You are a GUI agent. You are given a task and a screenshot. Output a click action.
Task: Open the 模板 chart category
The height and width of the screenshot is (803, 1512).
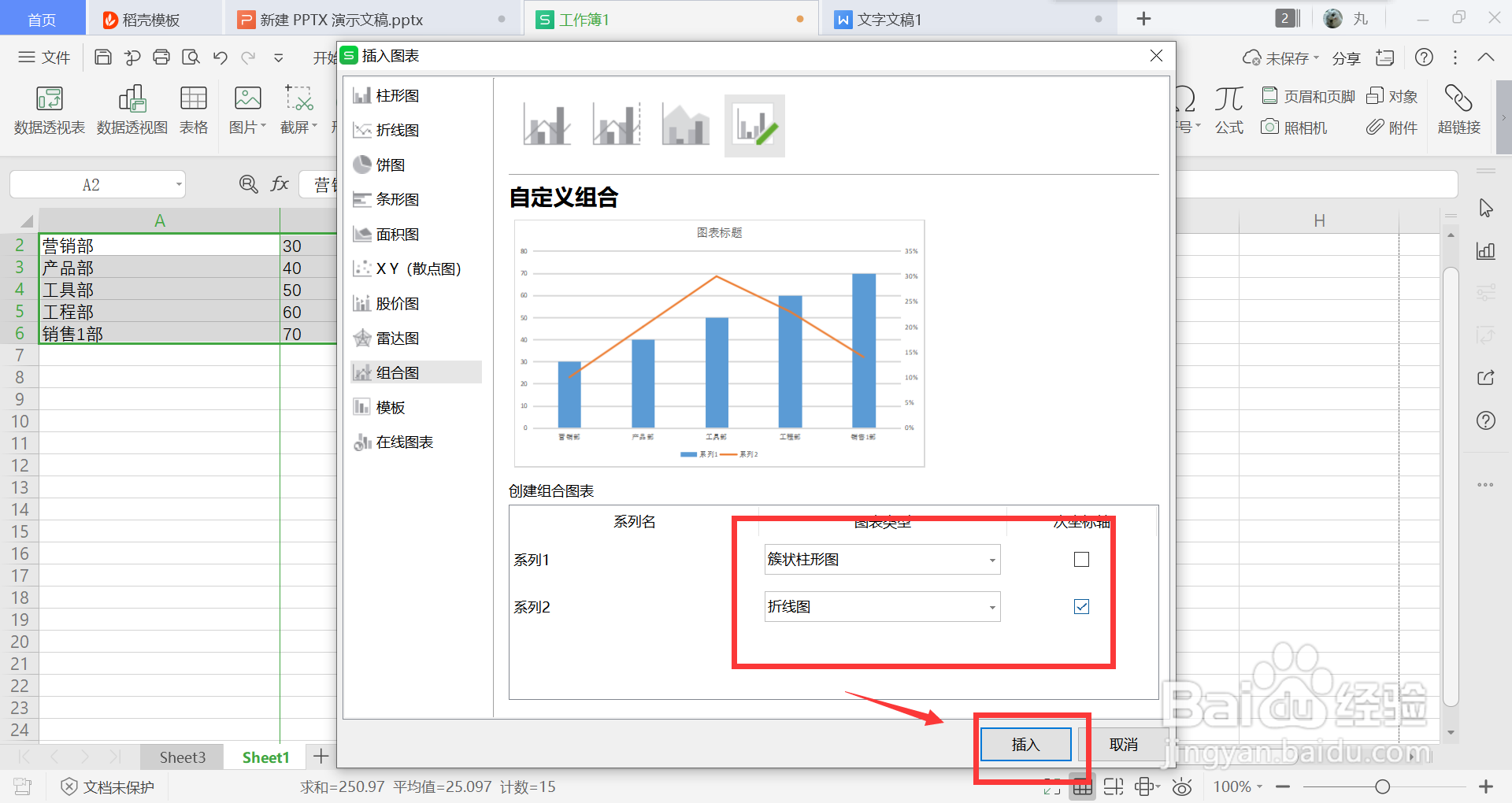pyautogui.click(x=416, y=407)
